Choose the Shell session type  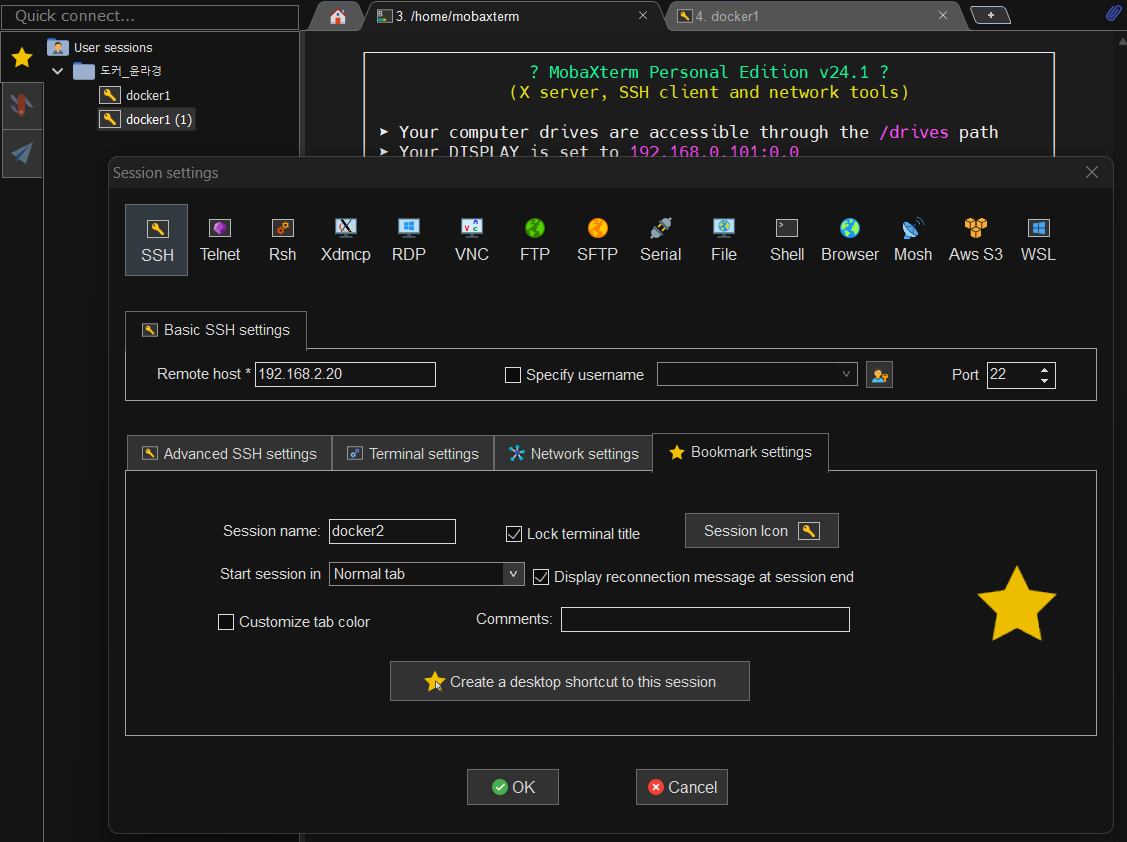[x=787, y=240]
